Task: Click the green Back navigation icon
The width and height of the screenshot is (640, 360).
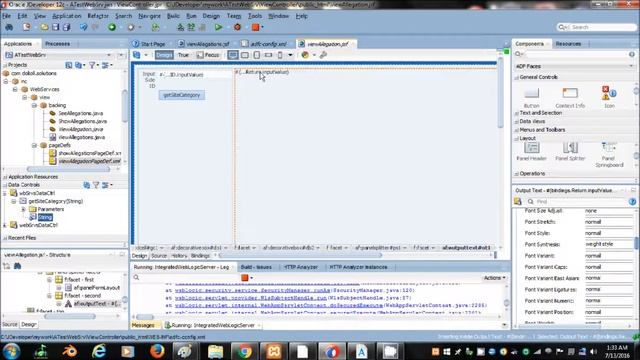Action: pos(112,27)
